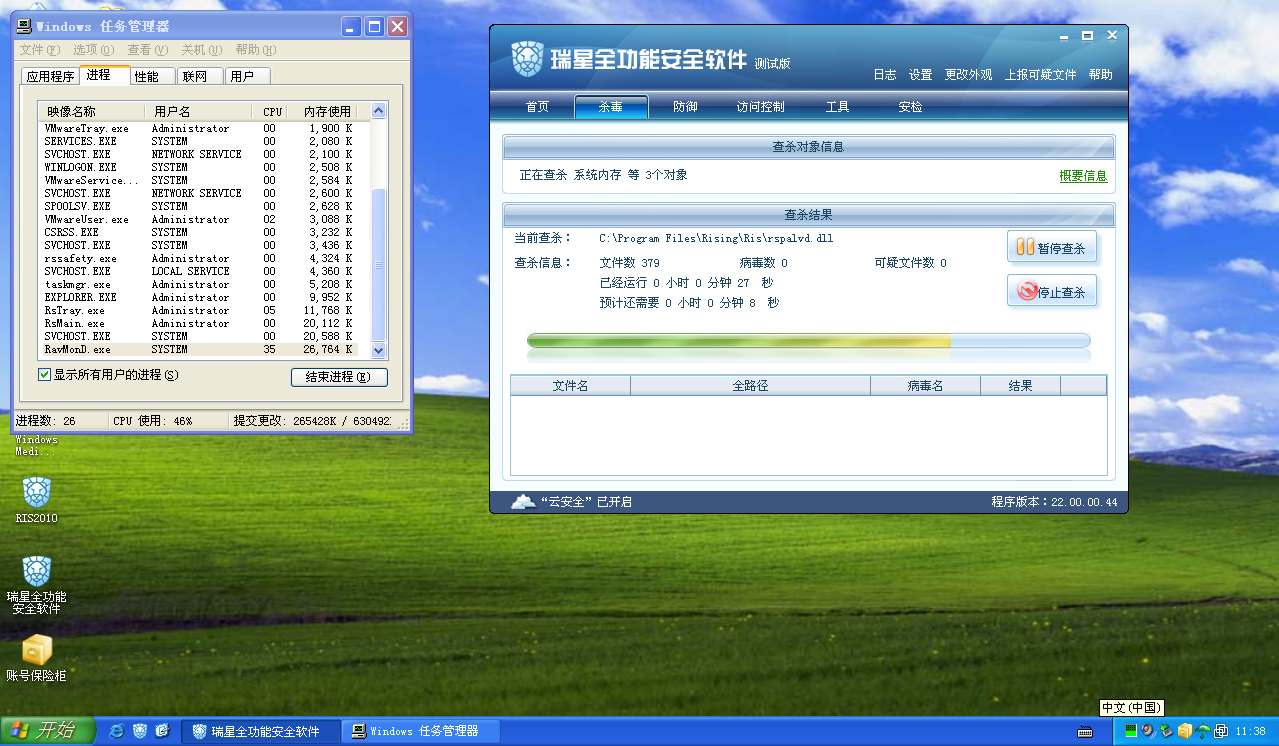Click the Rising lion shield logo
Viewport: 1279px width, 746px height.
(527, 59)
